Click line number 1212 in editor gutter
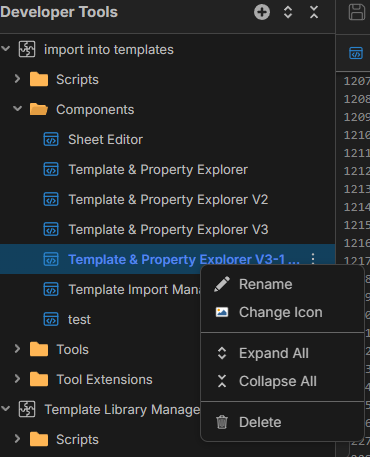The width and height of the screenshot is (370, 457). [x=357, y=171]
